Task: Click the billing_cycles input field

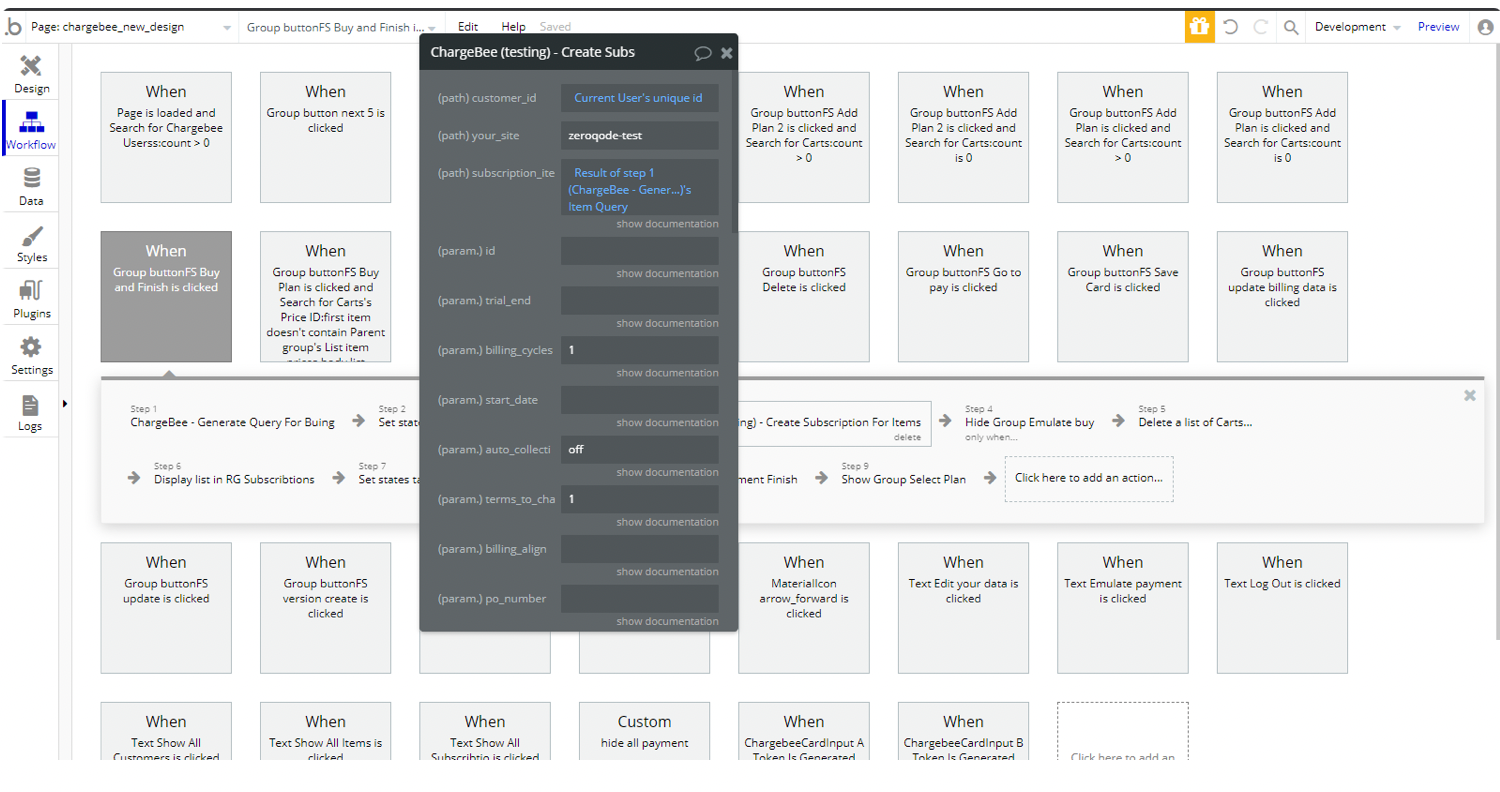Action: (x=639, y=350)
